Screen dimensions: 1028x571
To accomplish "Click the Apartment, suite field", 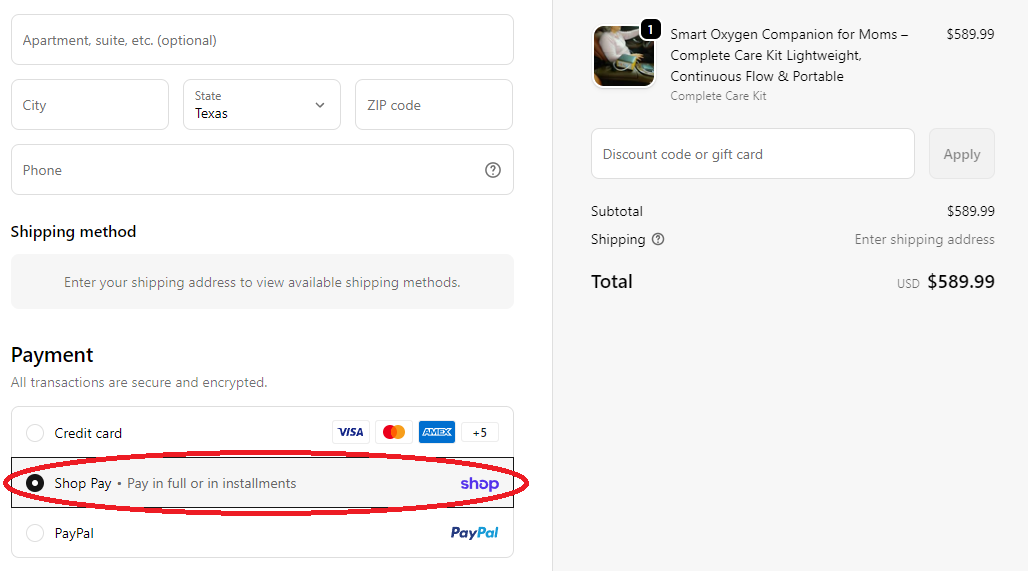I will tap(262, 40).
